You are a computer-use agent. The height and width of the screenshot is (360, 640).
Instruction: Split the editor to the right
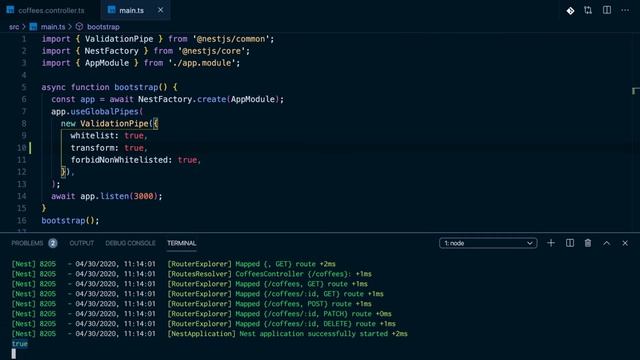tap(607, 10)
